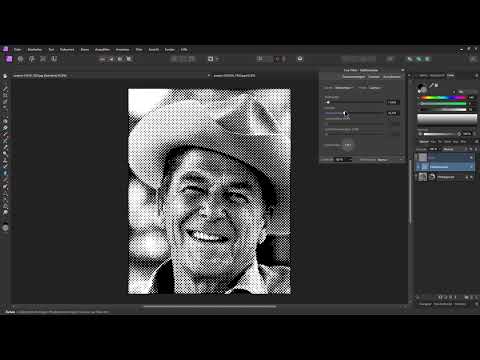
Task: Select the second document tab
Action: pos(234,76)
